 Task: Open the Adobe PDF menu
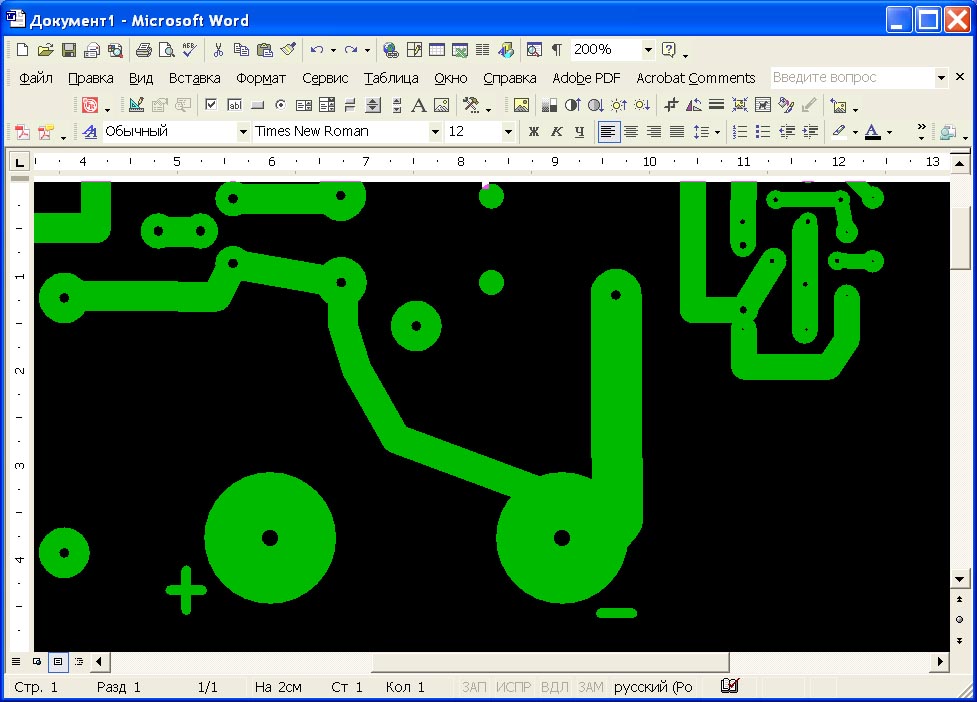pos(586,78)
